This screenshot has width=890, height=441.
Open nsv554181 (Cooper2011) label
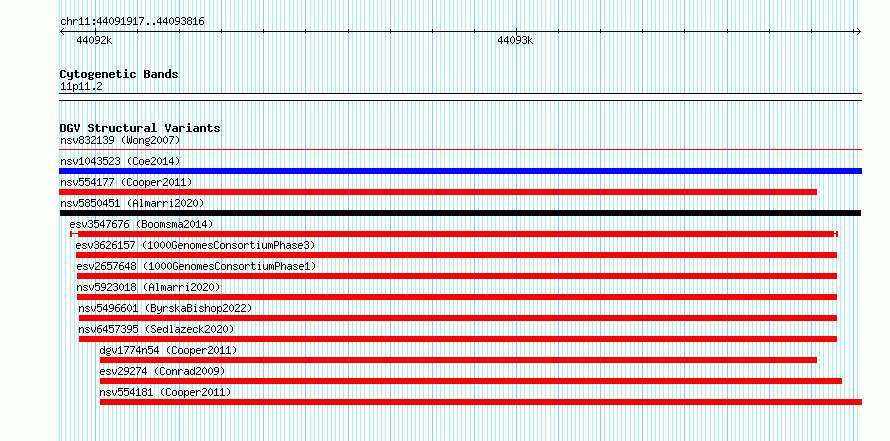click(165, 392)
